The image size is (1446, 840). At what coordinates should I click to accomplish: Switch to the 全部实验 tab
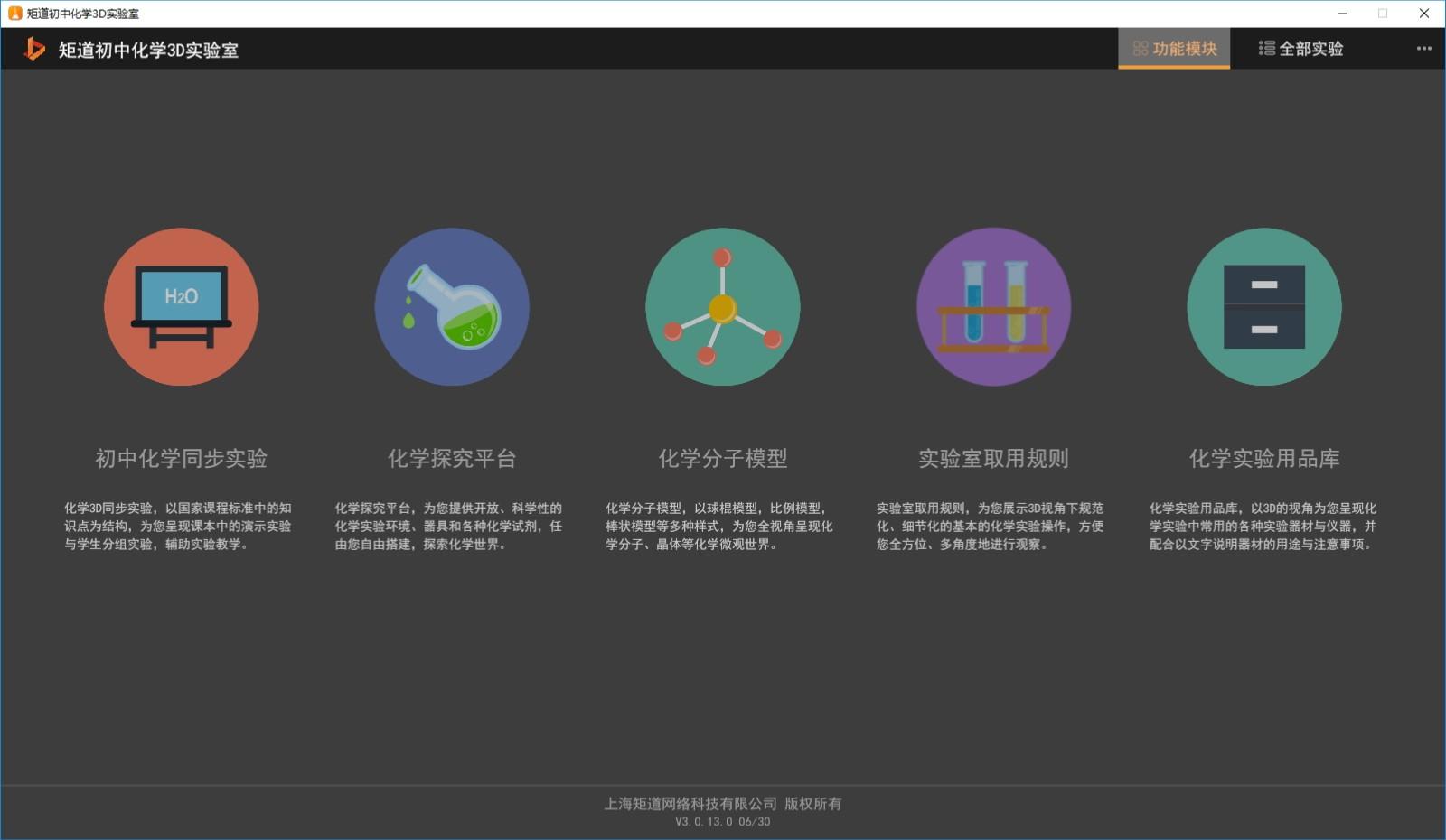click(x=1300, y=49)
